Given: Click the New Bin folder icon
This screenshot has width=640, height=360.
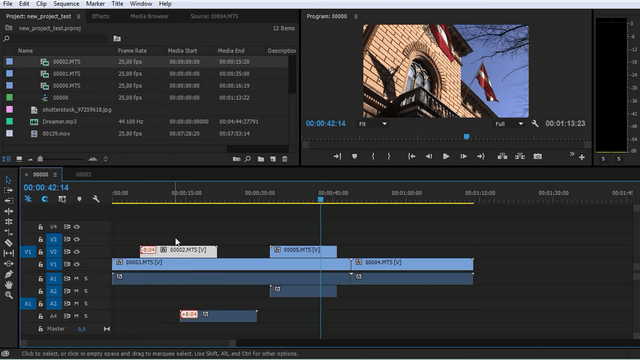Looking at the screenshot, I should coord(261,159).
